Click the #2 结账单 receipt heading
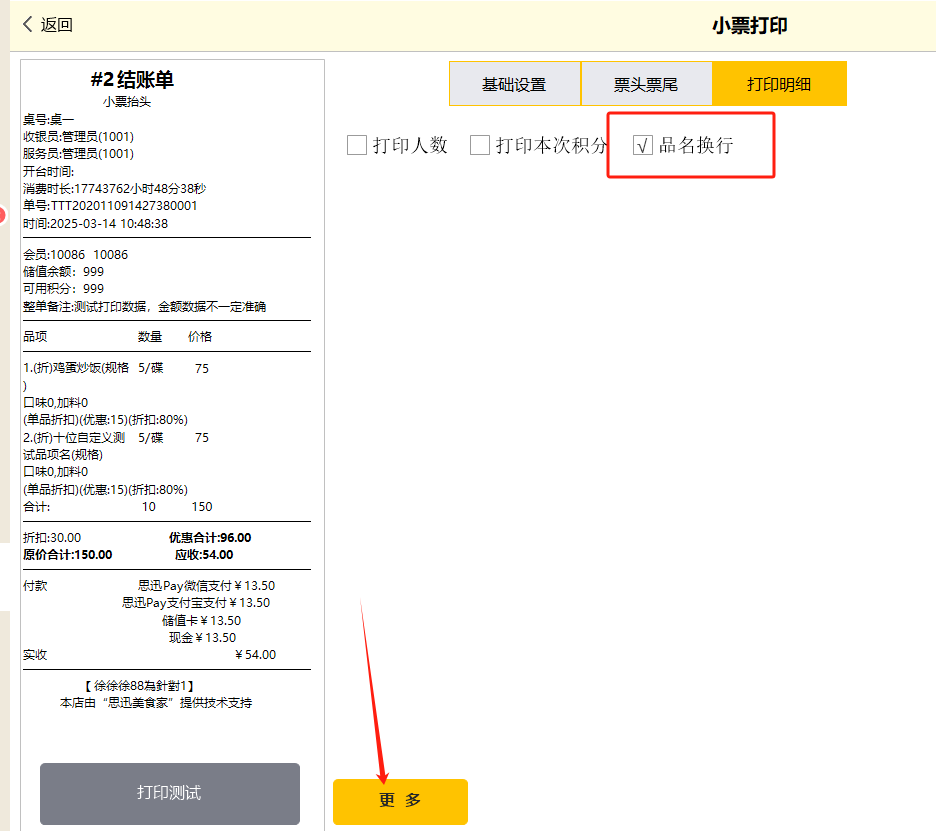Image resolution: width=936 pixels, height=831 pixels. coord(132,80)
